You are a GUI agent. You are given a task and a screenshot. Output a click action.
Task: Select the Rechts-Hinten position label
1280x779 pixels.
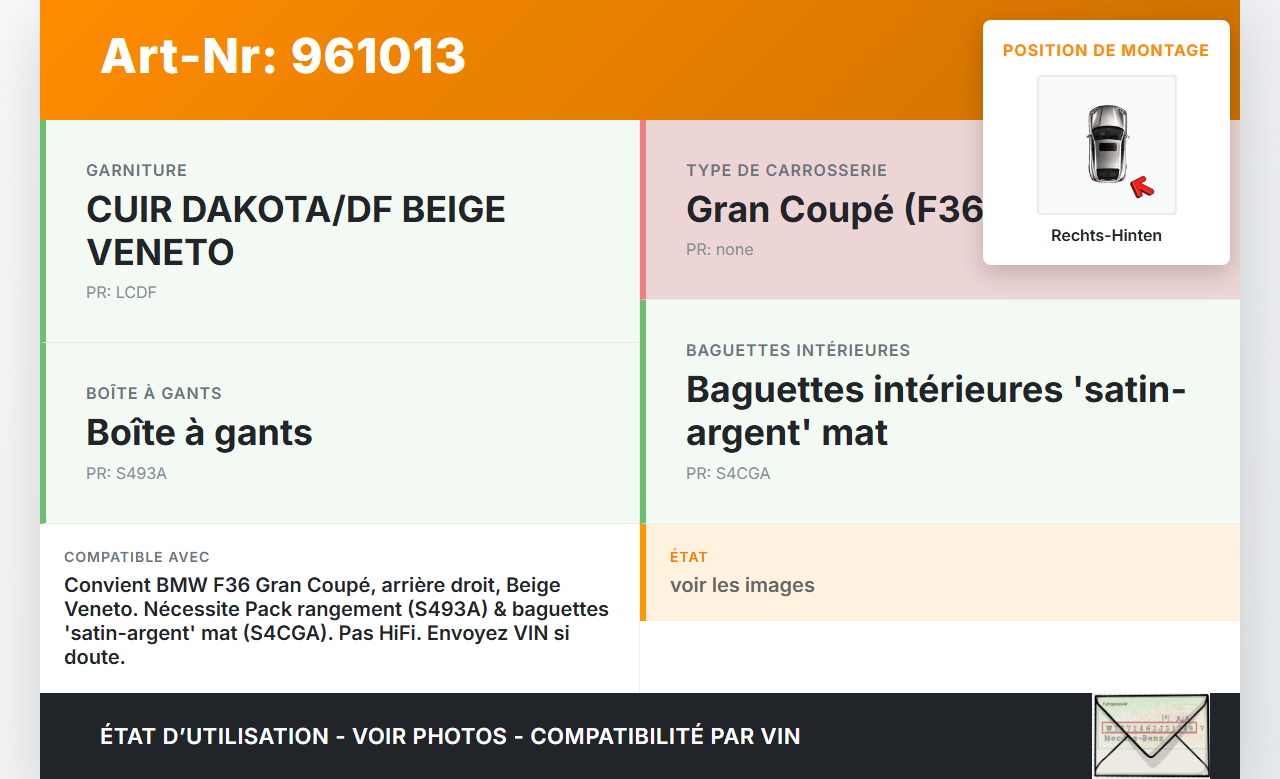pos(1106,236)
